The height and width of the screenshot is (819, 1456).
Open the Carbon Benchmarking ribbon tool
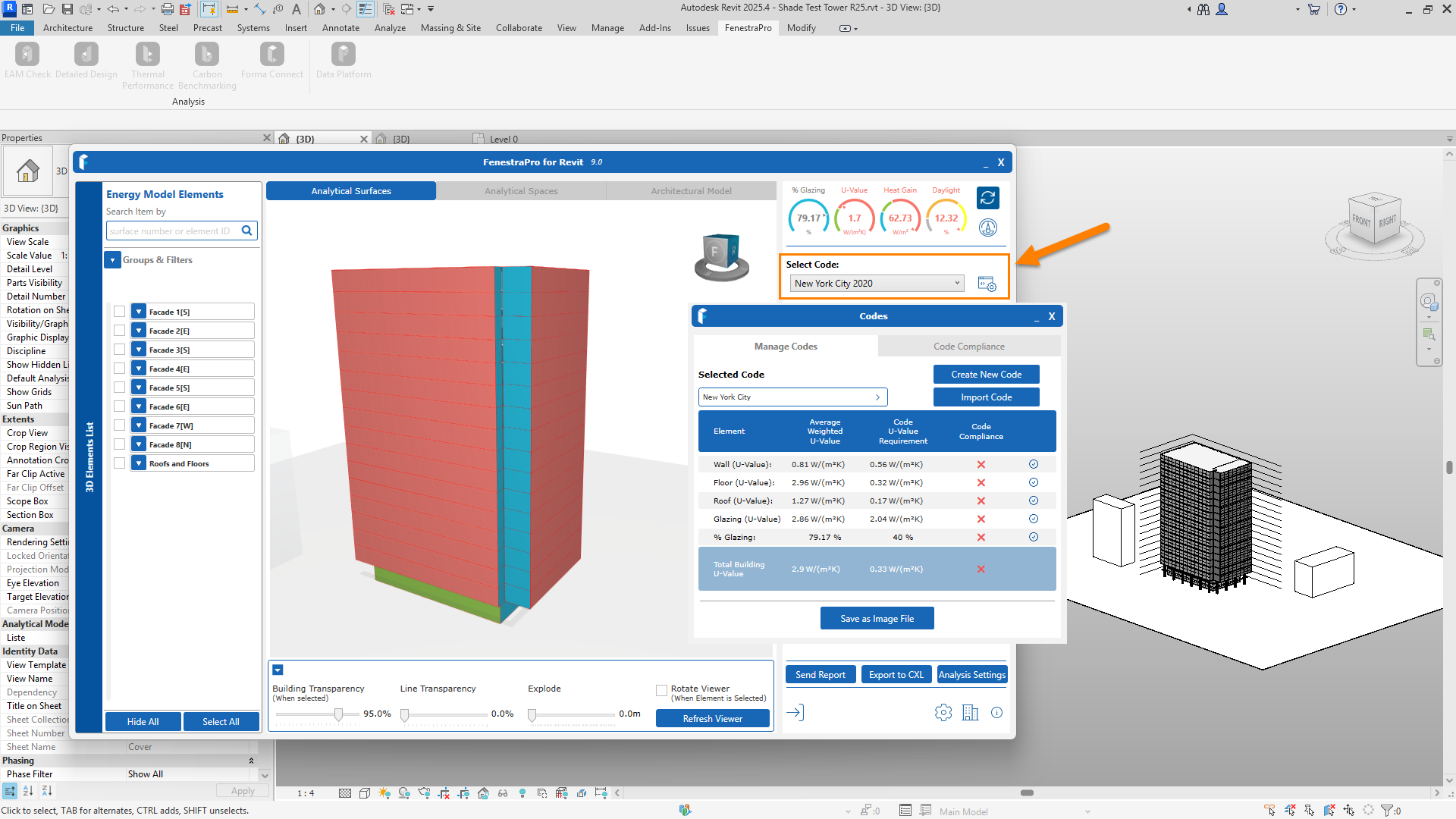(207, 66)
